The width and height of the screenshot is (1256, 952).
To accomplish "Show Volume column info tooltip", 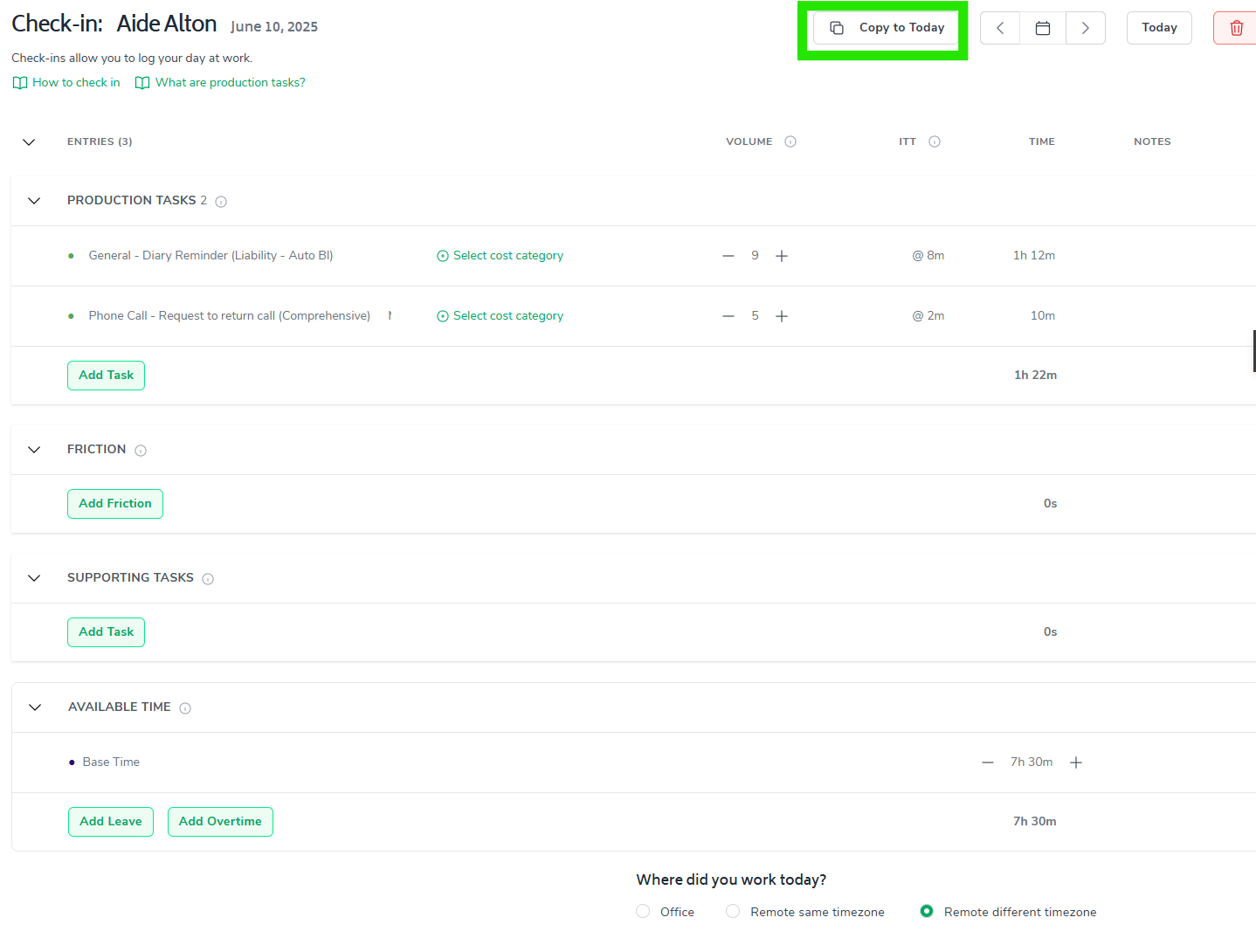I will (790, 141).
